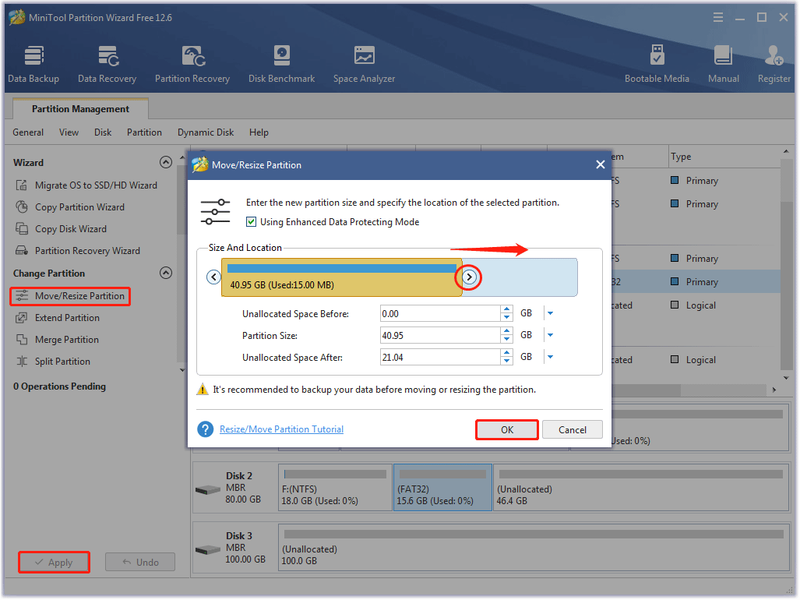800x600 pixels.
Task: Create Bootable Media
Action: point(657,64)
